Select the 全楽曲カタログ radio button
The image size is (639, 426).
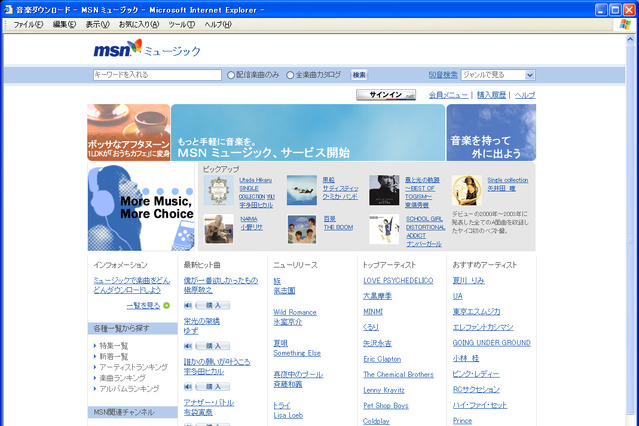[290, 75]
